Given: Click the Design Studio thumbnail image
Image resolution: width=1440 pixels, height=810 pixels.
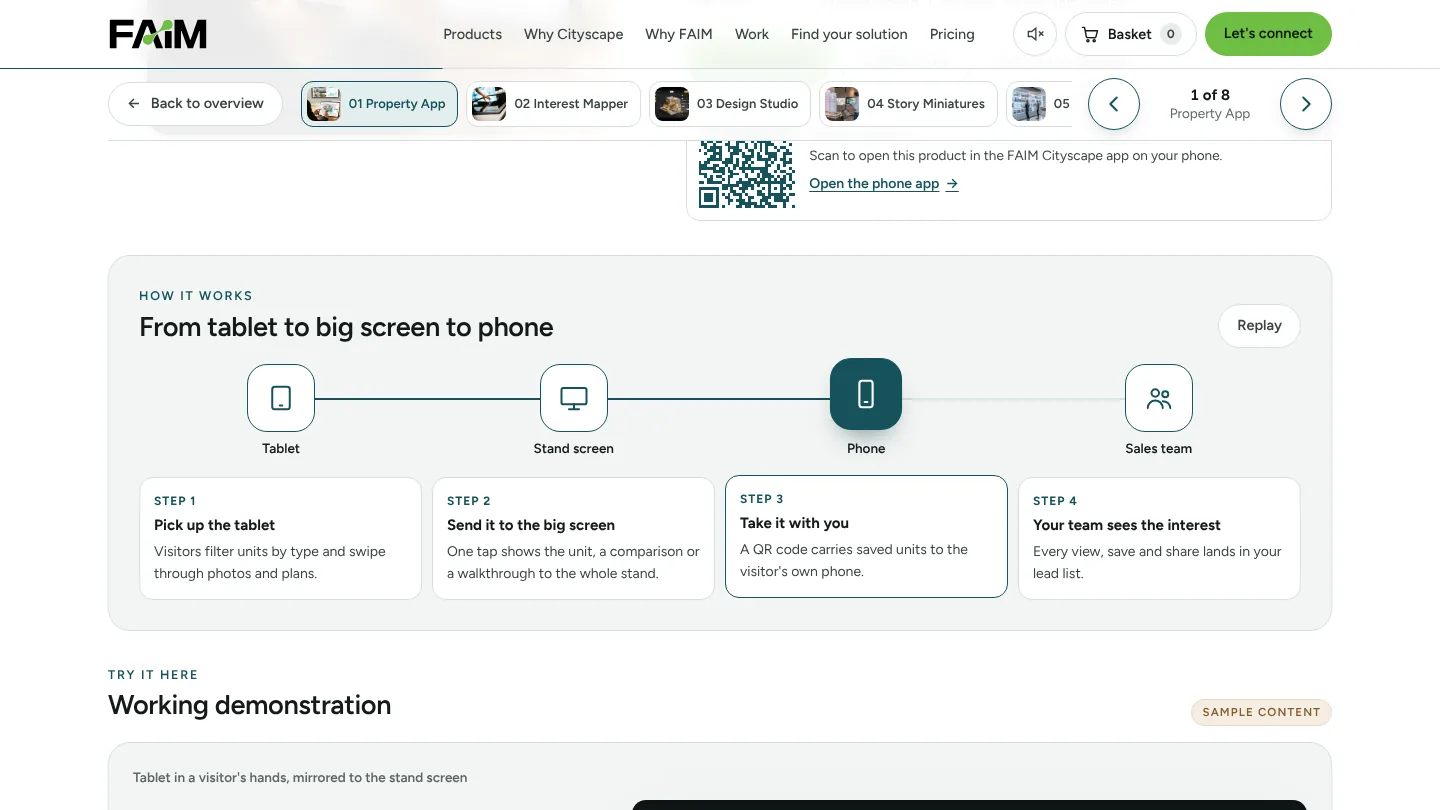Looking at the screenshot, I should click(x=672, y=104).
